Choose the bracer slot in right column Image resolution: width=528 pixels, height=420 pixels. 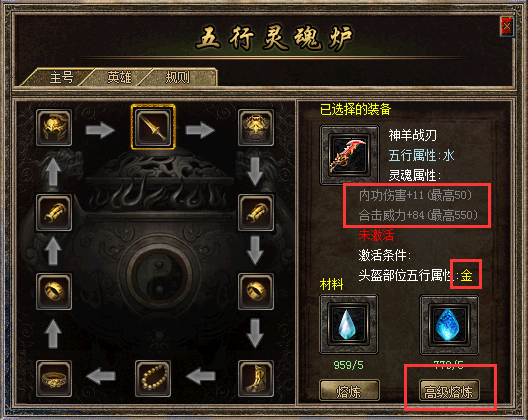256,213
